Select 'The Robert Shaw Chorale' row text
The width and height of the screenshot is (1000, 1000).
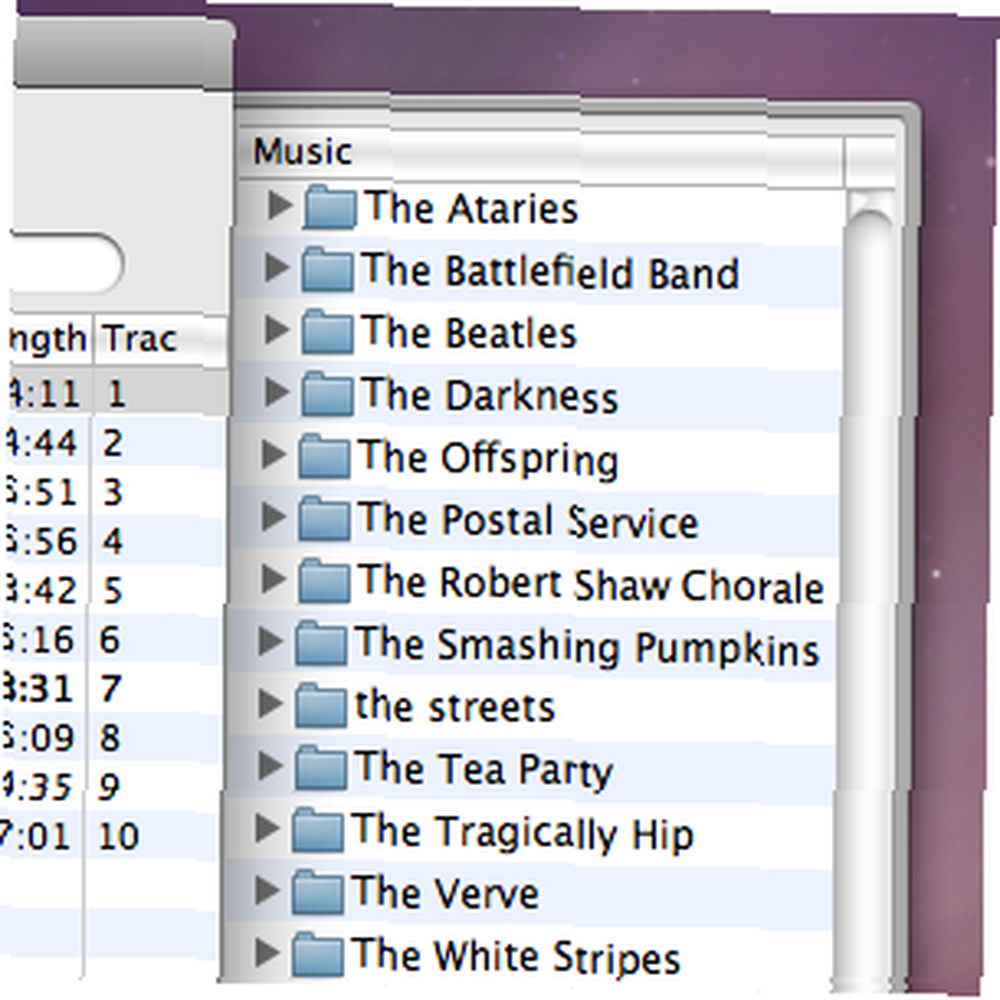pos(591,584)
